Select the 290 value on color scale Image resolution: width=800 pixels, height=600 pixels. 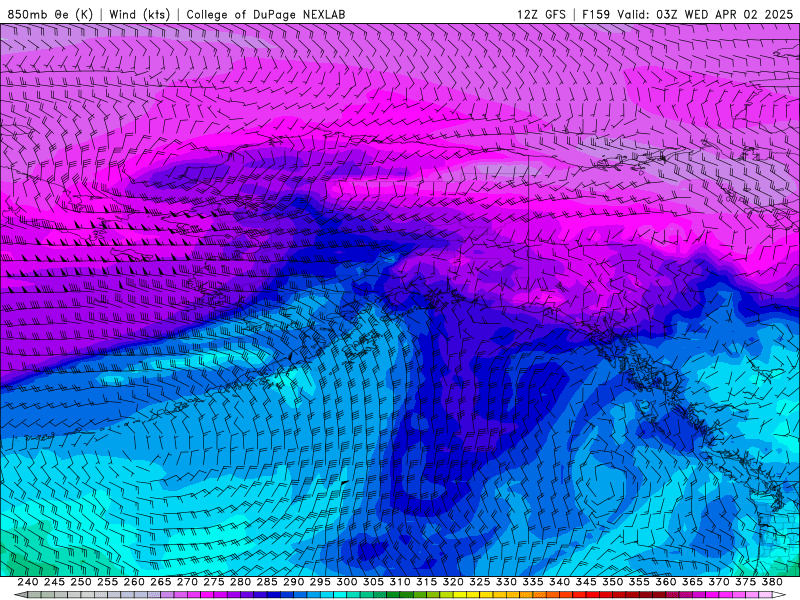[x=293, y=582]
